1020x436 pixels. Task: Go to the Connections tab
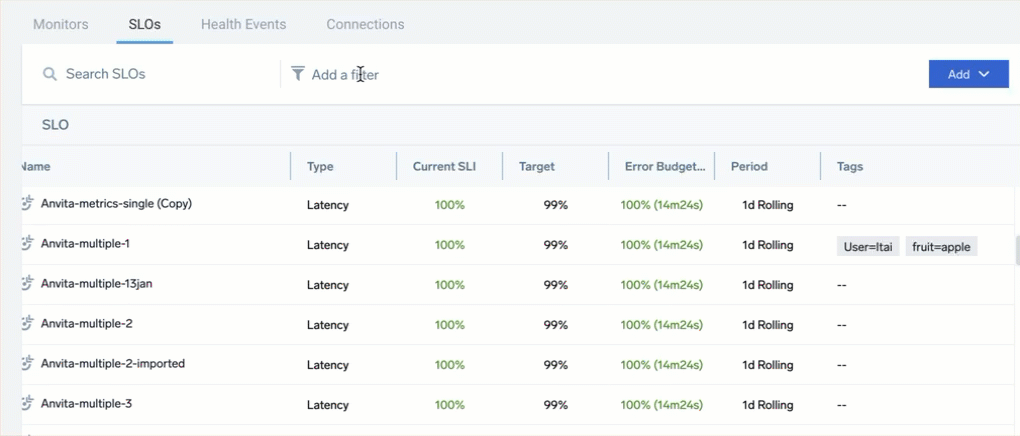click(365, 24)
